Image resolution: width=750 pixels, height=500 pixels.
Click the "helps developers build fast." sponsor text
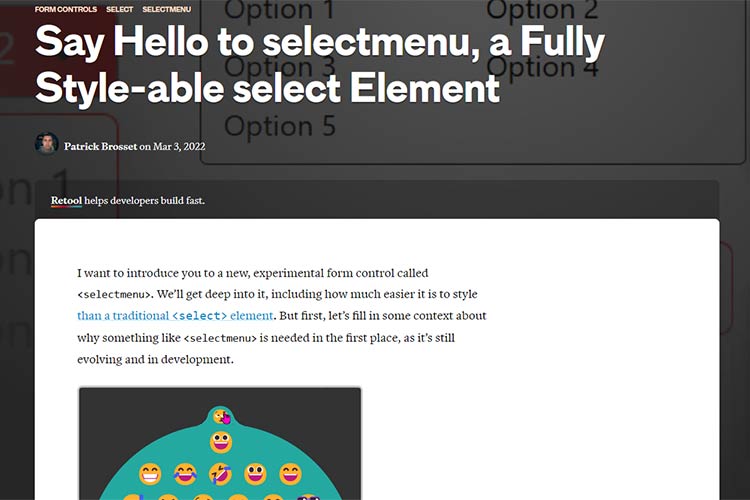(x=145, y=200)
